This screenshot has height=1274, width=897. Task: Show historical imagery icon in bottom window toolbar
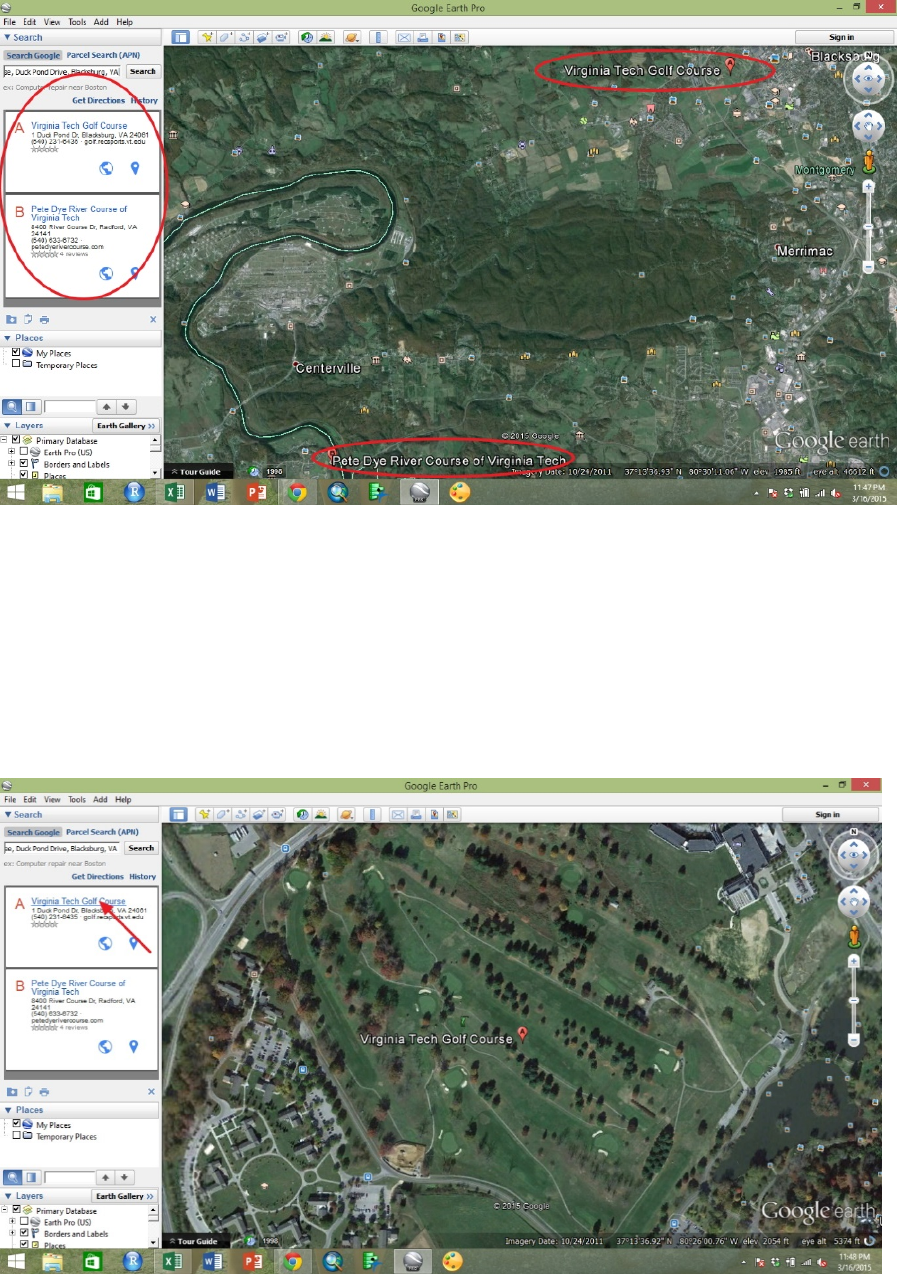pos(304,814)
